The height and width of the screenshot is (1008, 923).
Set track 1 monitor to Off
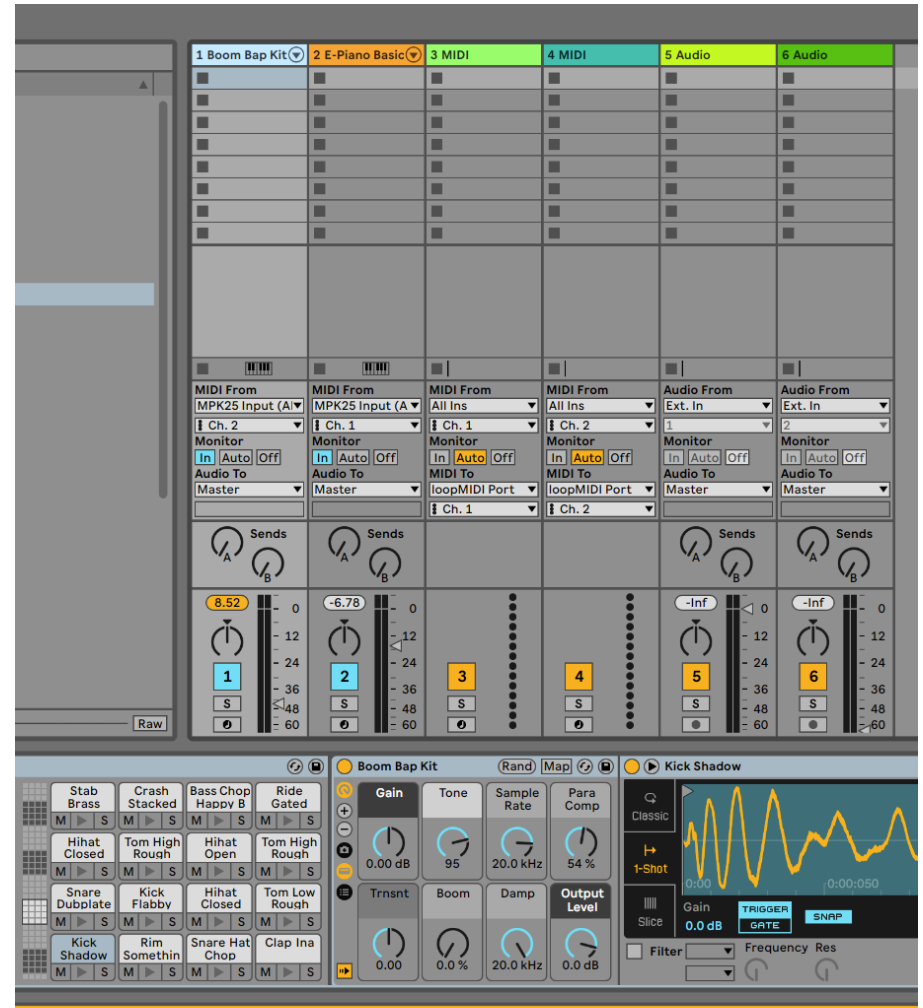point(269,458)
